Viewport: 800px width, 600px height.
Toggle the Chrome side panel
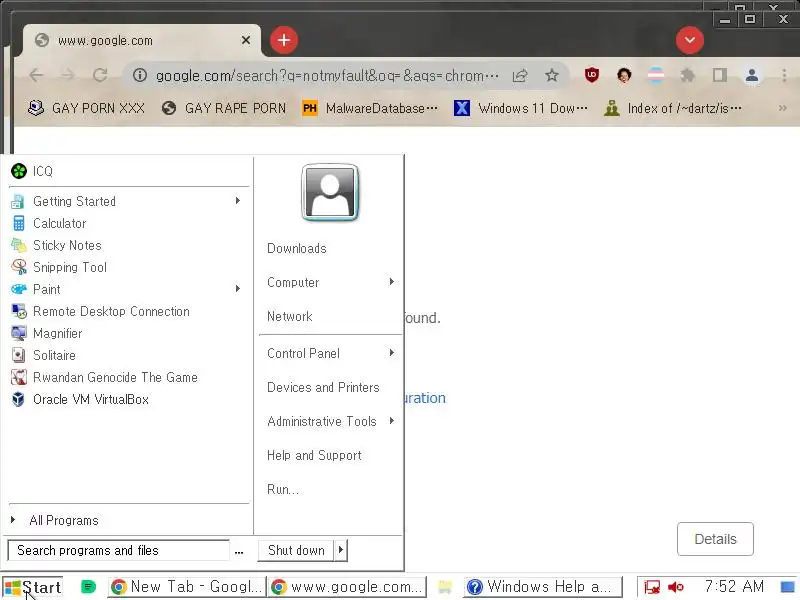coord(719,76)
